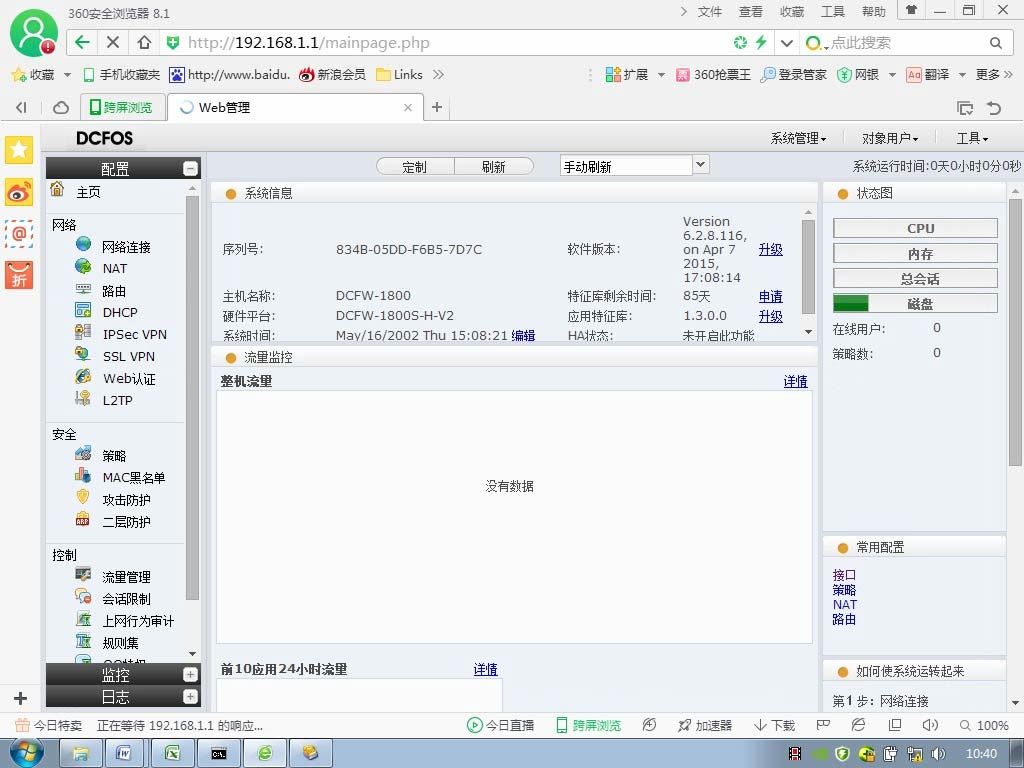1024x768 pixels.
Task: Click the 定制 customize button
Action: click(x=415, y=167)
